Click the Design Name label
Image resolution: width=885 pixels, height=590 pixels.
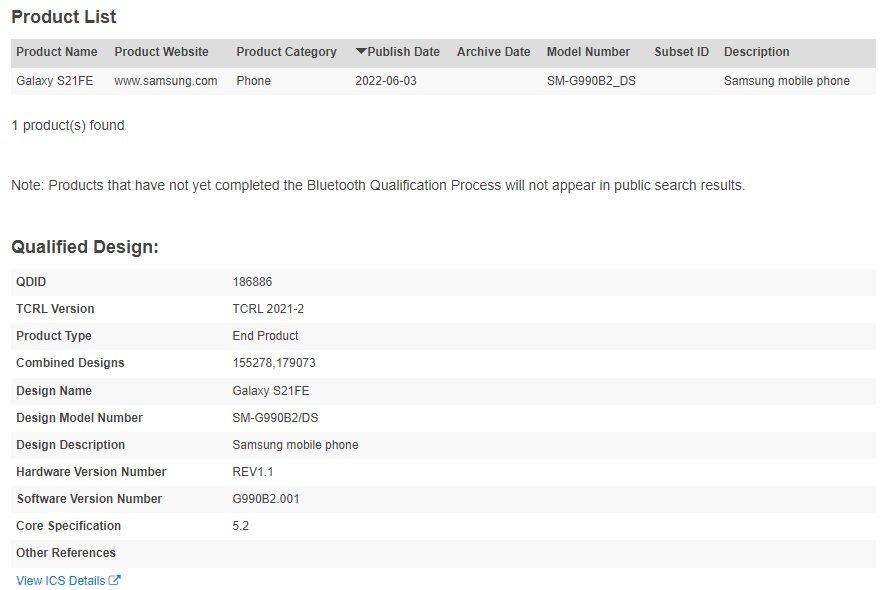(x=54, y=391)
